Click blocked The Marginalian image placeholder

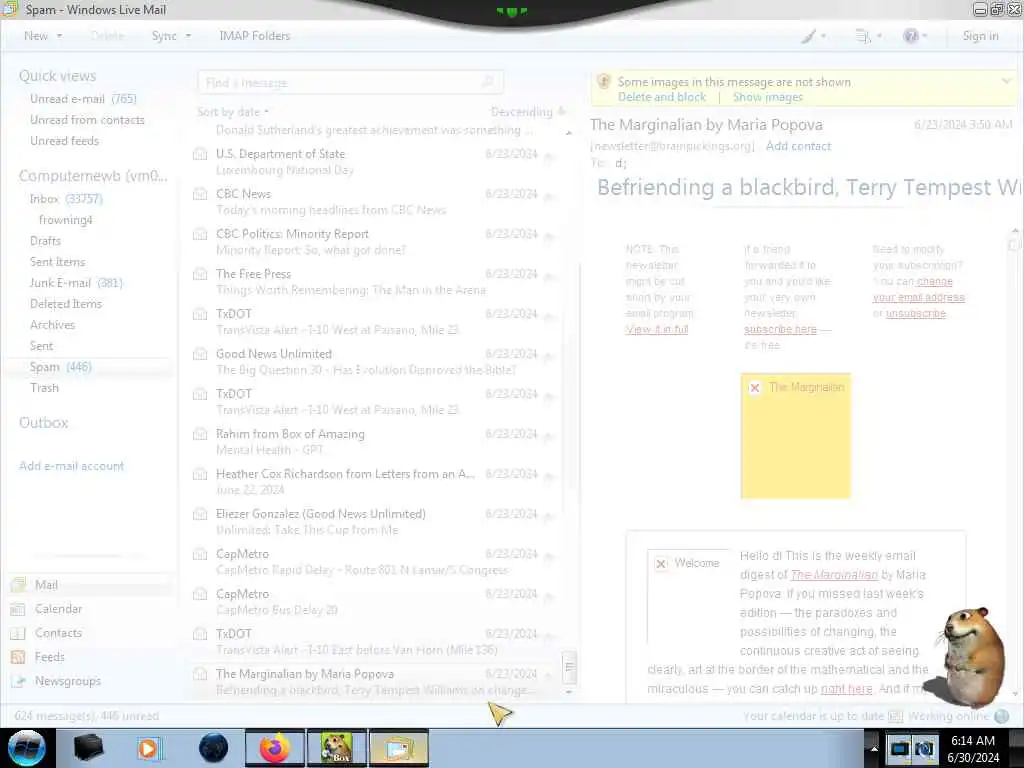[795, 436]
